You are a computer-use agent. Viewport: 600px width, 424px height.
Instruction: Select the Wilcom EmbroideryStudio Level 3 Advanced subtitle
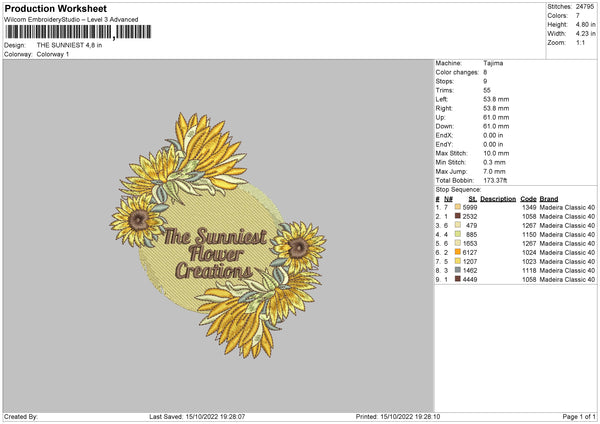click(x=71, y=20)
